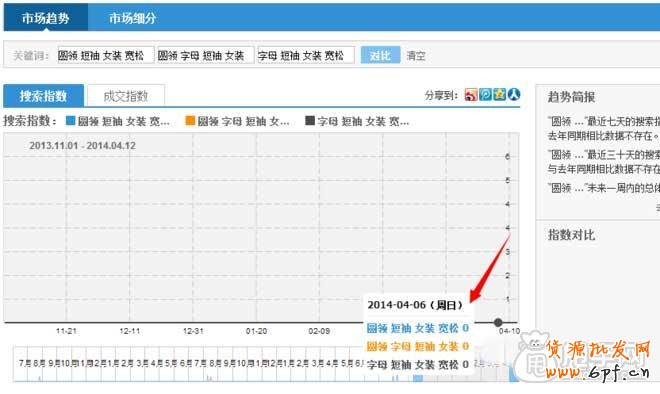Image resolution: width=660 pixels, height=394 pixels.
Task: Click the 趋势简报 panel heading
Action: coord(571,97)
